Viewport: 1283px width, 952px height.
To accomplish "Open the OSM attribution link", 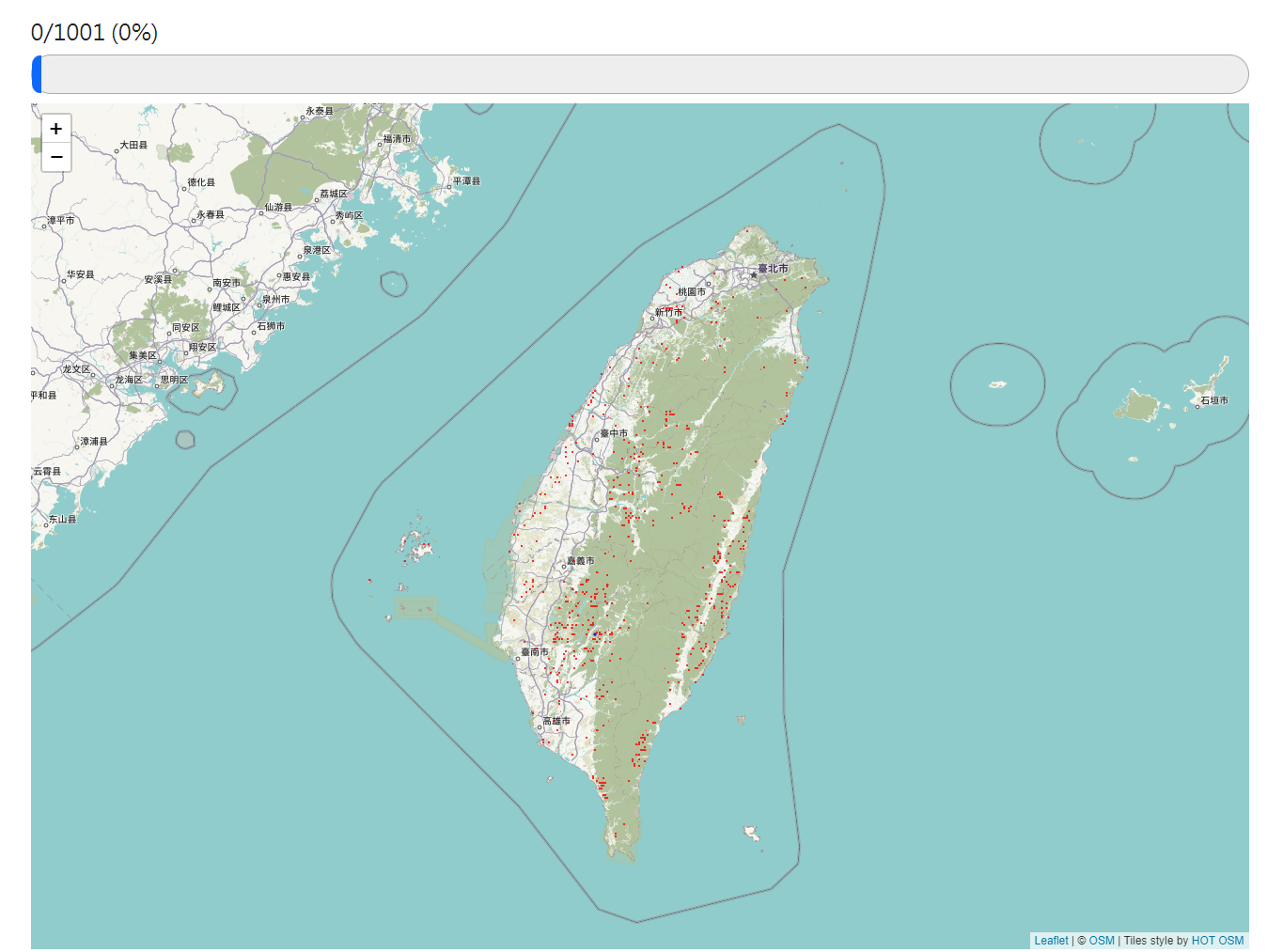I will pyautogui.click(x=1102, y=940).
